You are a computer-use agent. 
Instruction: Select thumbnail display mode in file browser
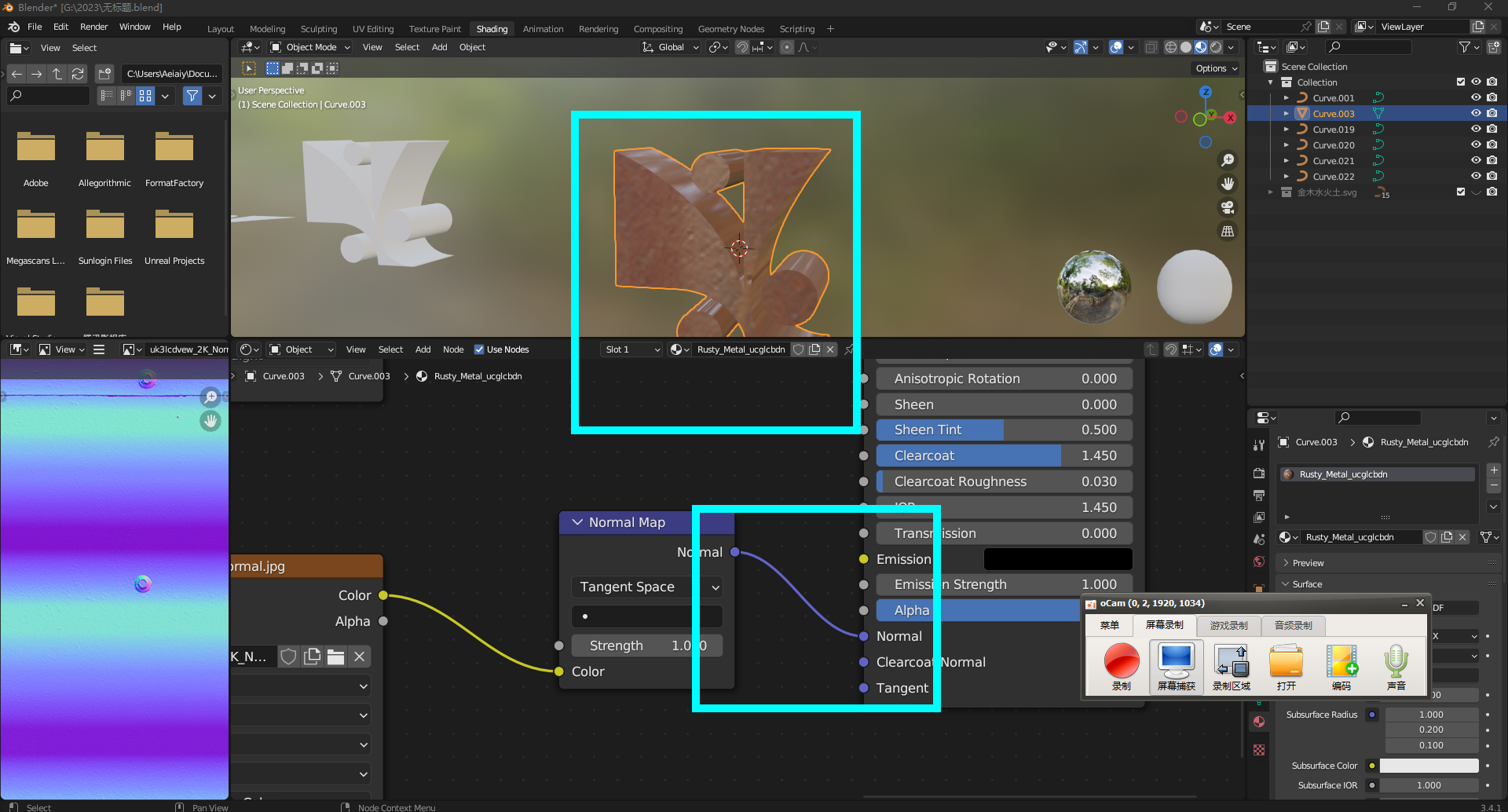[145, 96]
